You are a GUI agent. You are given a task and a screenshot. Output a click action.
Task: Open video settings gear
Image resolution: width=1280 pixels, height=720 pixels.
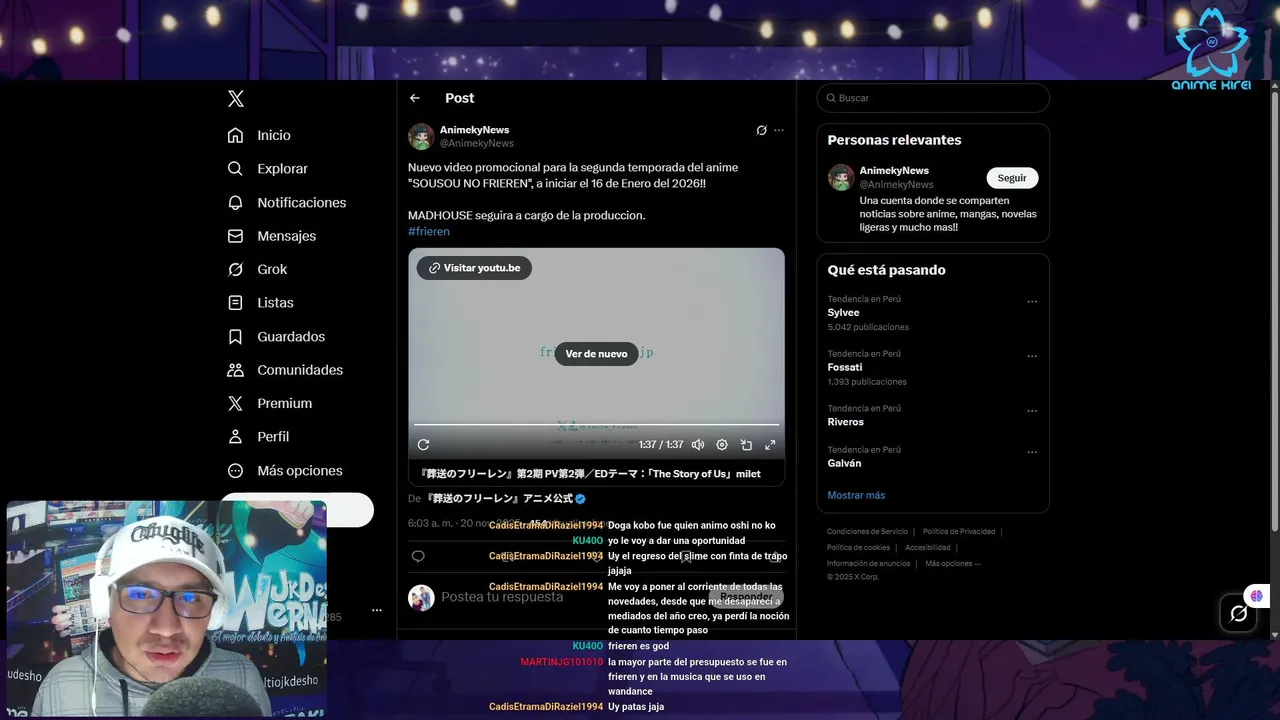pyautogui.click(x=722, y=445)
